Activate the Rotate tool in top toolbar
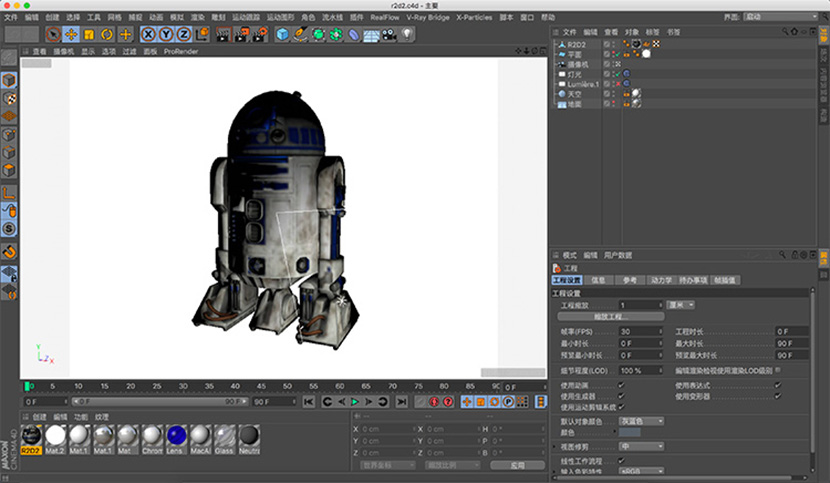The width and height of the screenshot is (830, 483). click(107, 34)
